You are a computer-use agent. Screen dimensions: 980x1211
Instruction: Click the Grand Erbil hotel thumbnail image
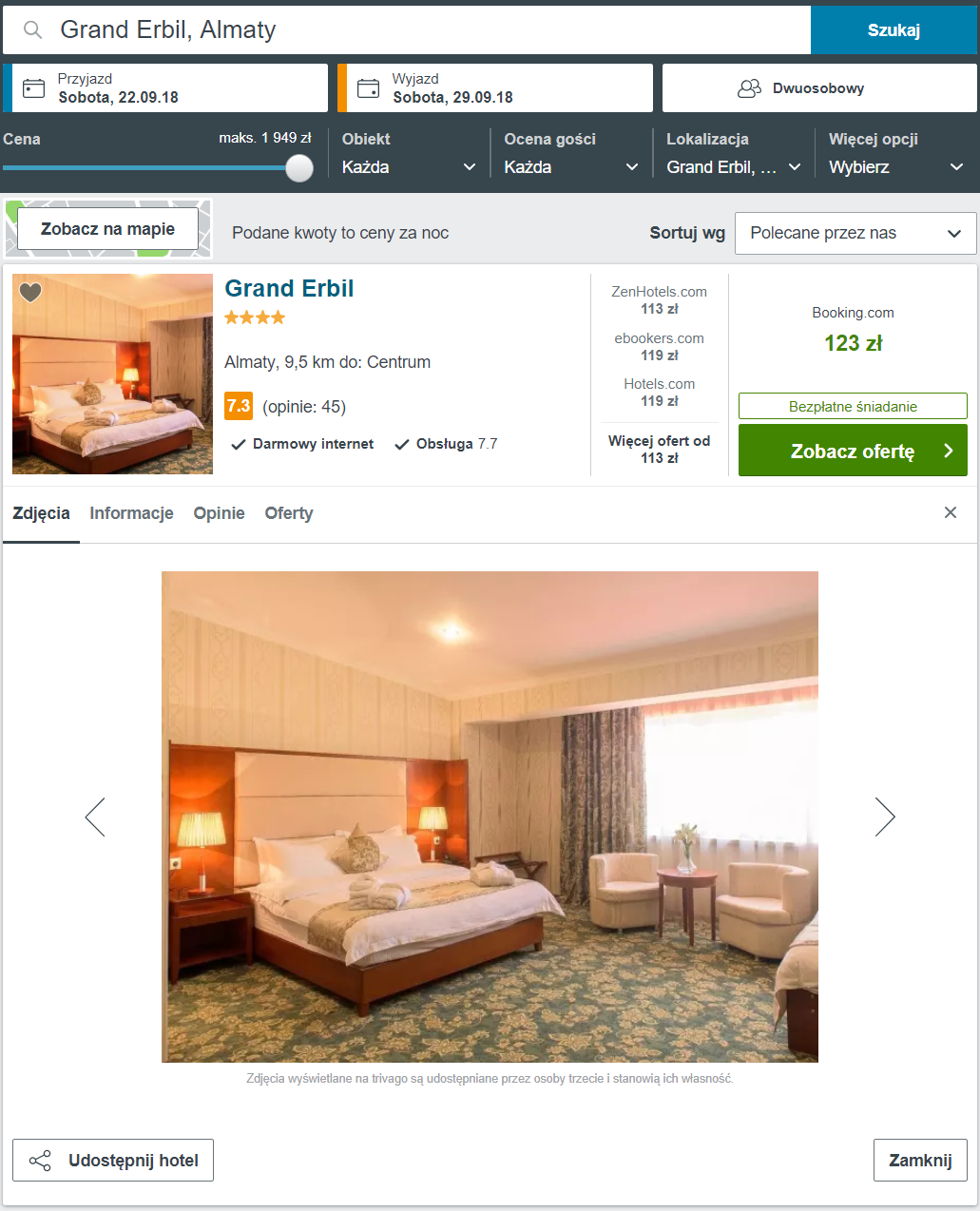[x=112, y=374]
